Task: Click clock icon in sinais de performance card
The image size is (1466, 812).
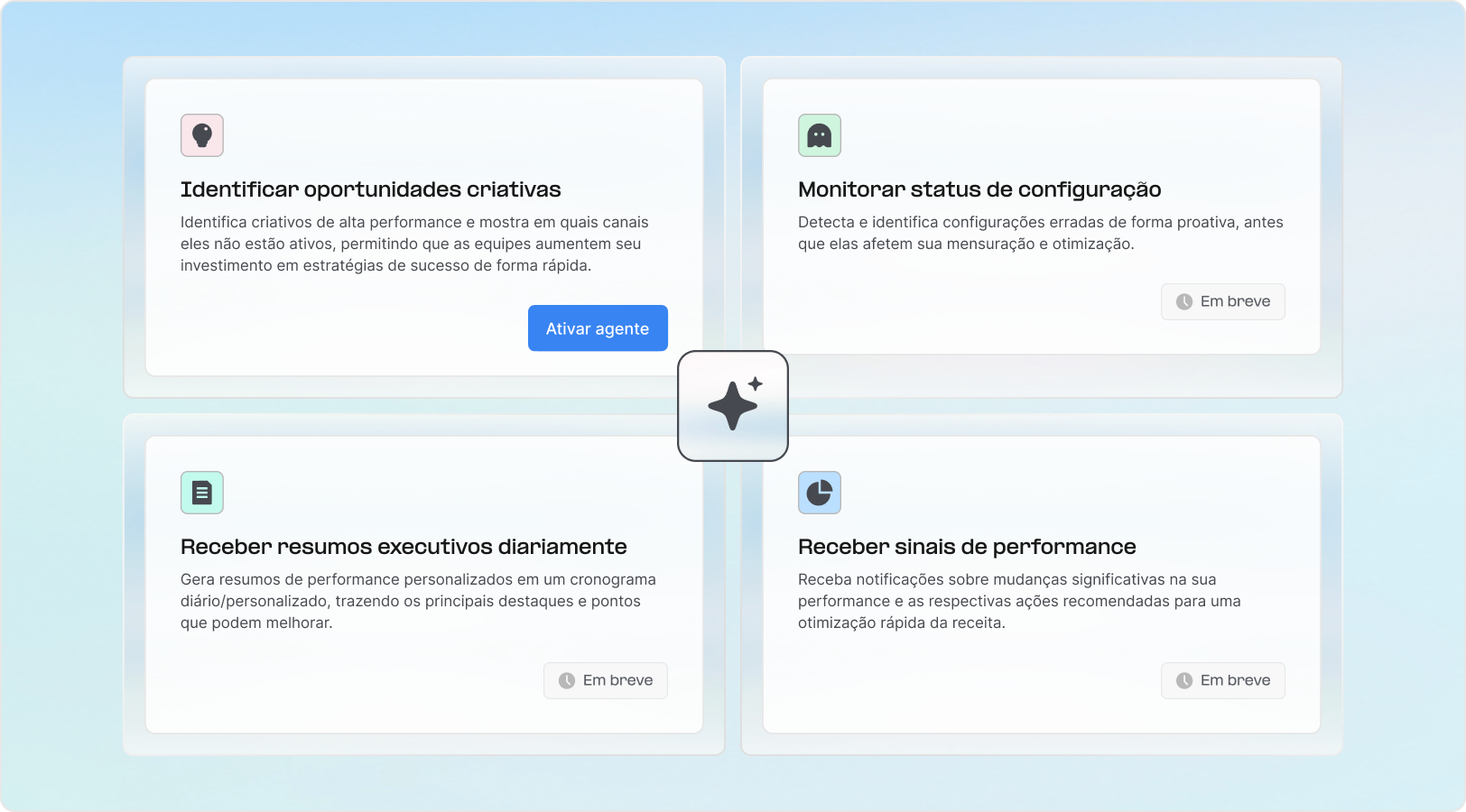Action: [x=1184, y=681]
